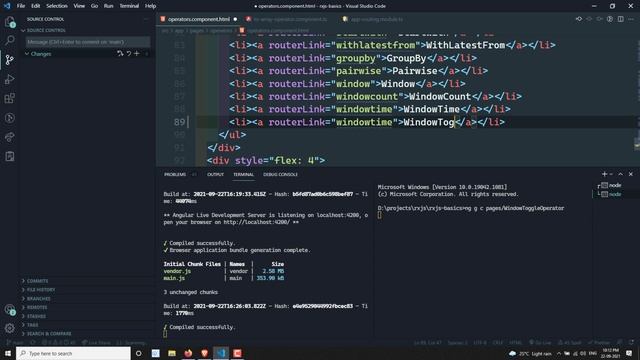640x360 pixels.
Task: Open the Run and Debug view
Action: (9, 79)
